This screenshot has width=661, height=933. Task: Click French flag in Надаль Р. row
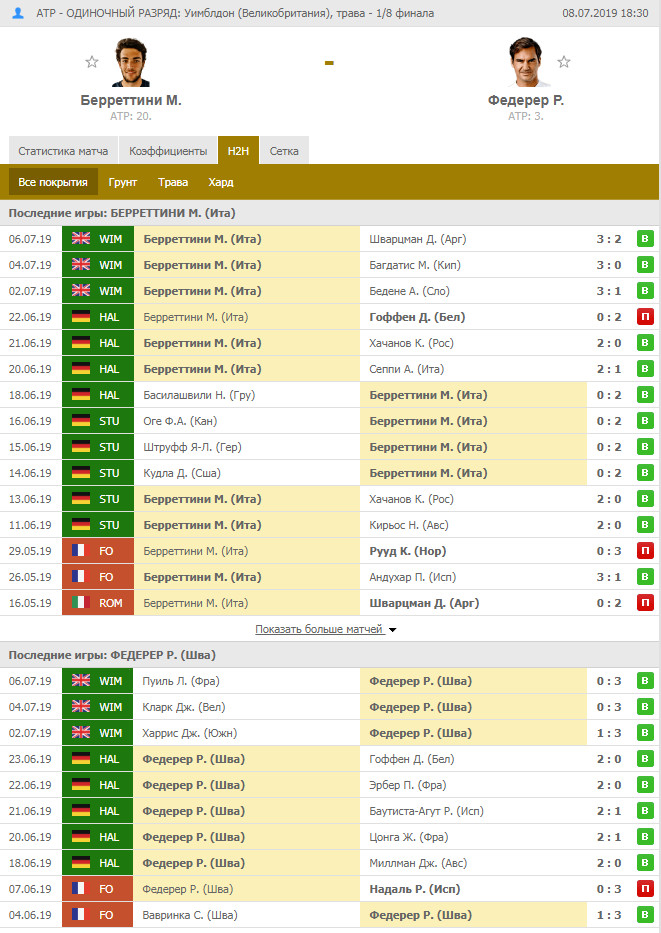[79, 888]
